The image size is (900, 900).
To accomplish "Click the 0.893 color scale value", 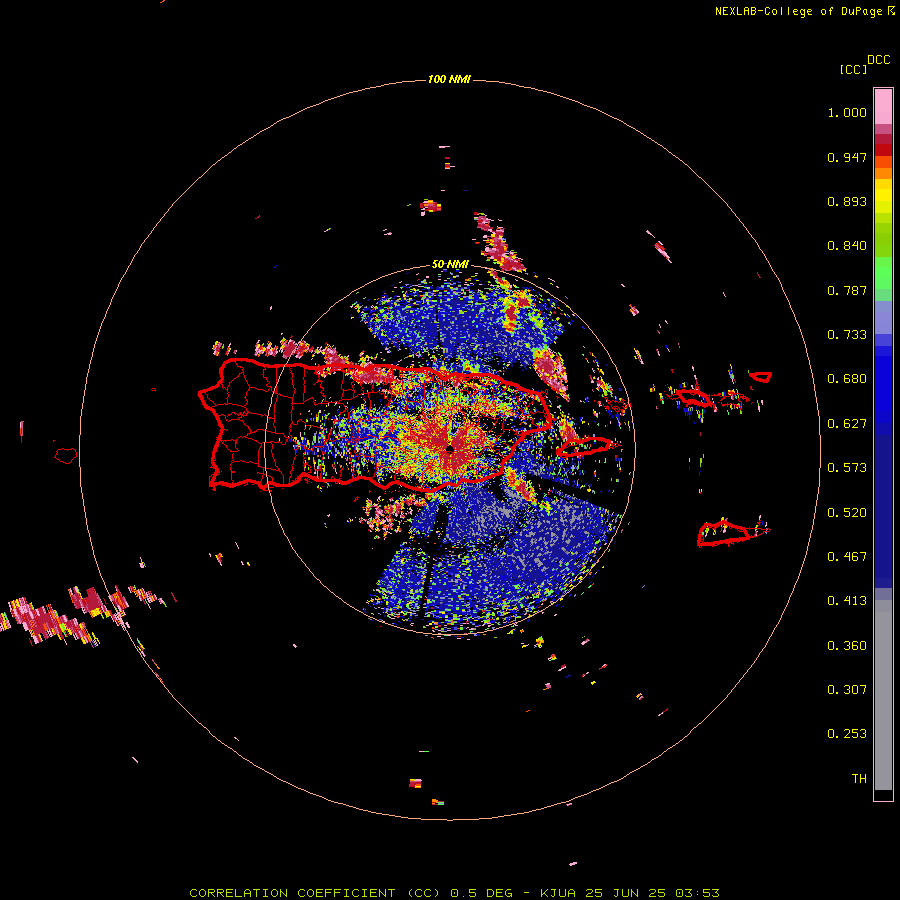I will pyautogui.click(x=847, y=201).
